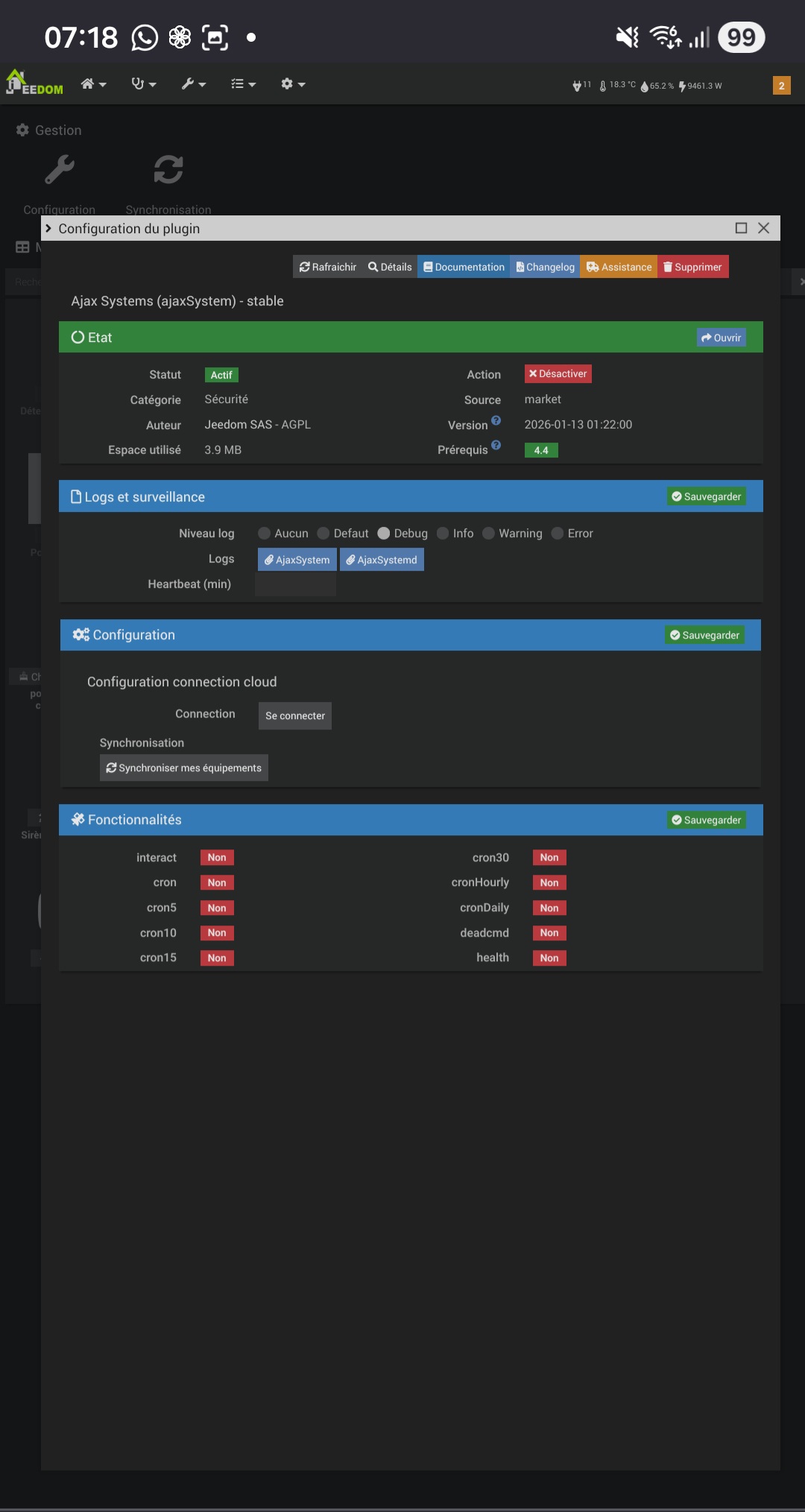Click the Heartbeat (min) input field

pos(295,585)
